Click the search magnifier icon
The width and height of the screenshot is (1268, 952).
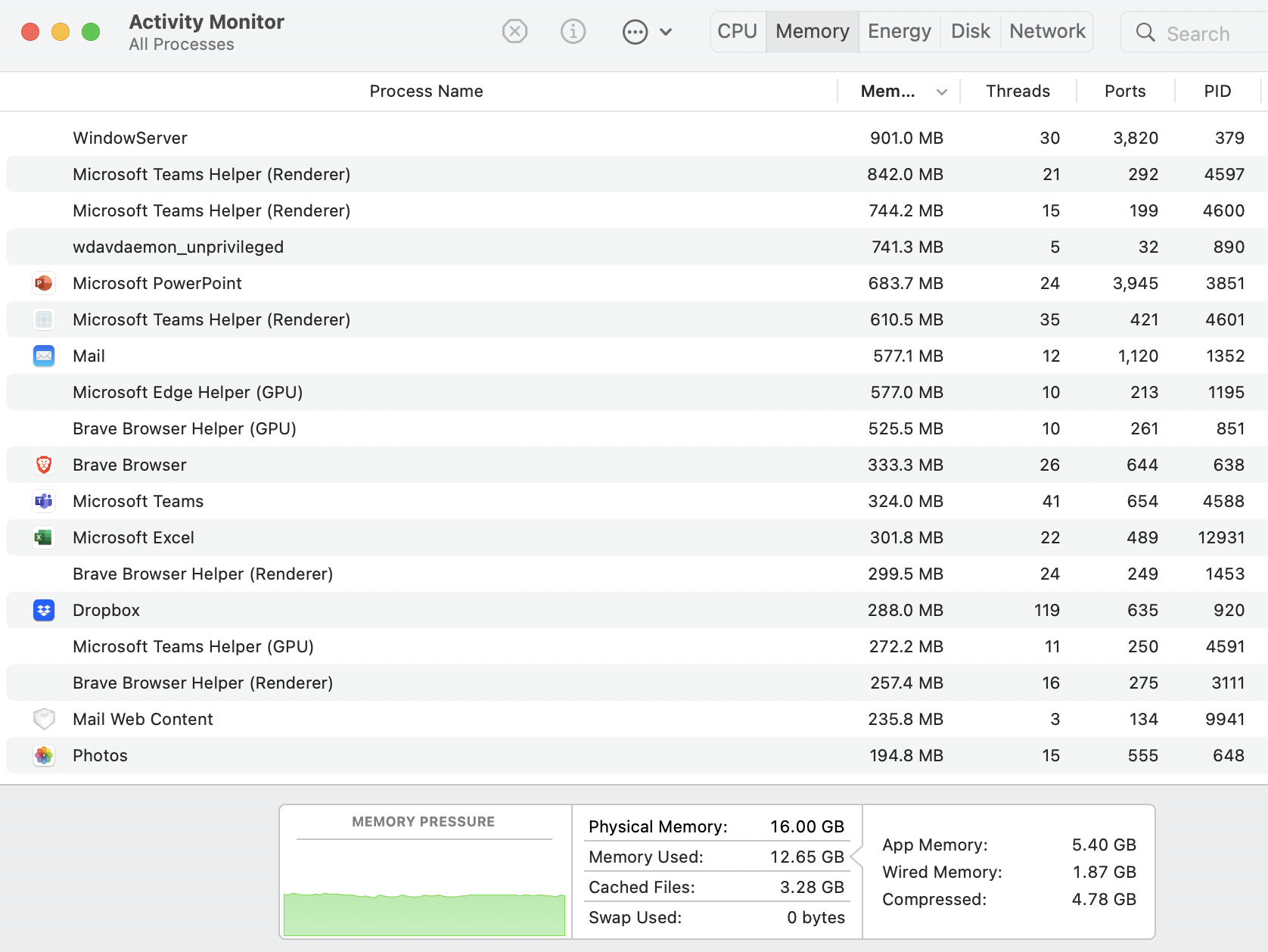[x=1145, y=33]
